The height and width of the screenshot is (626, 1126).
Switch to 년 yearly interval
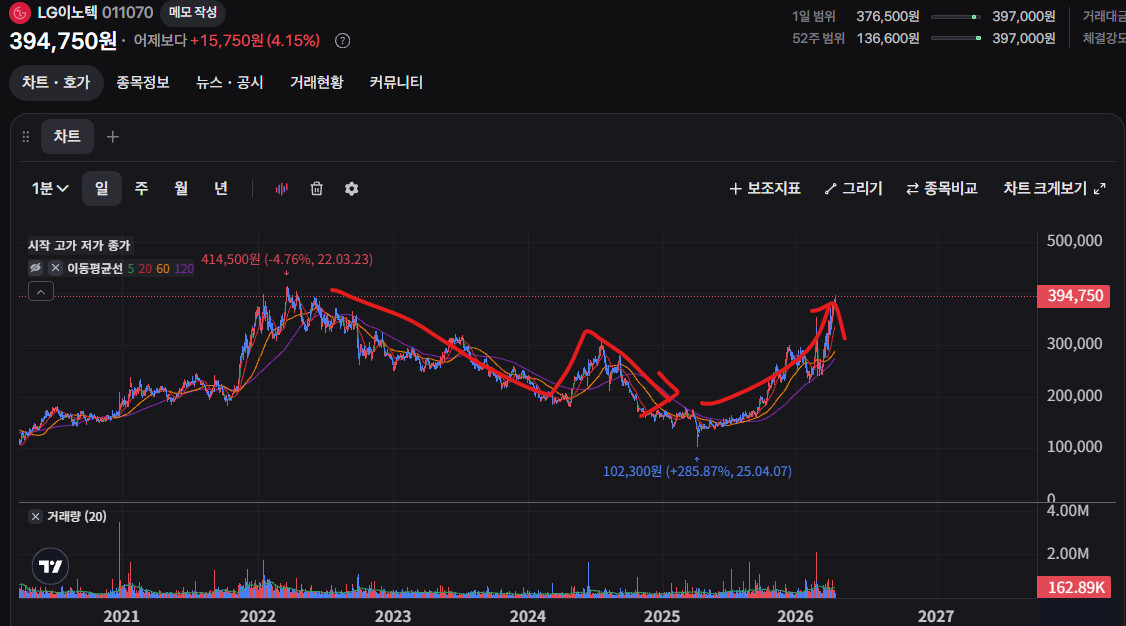(x=220, y=188)
